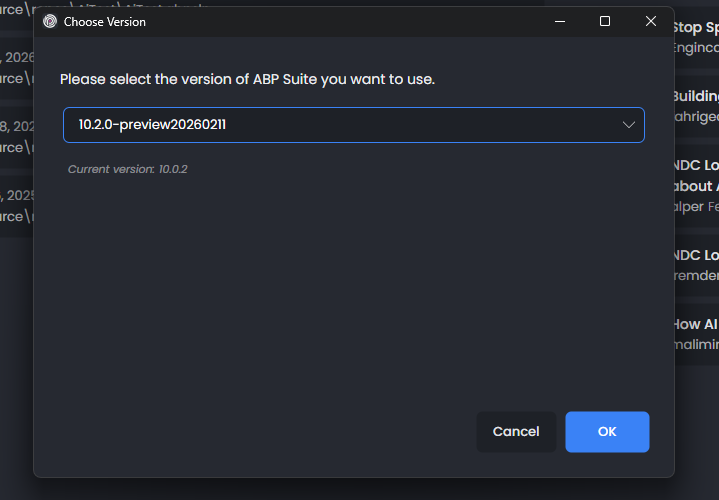Maximize the Choose Version window

(x=605, y=21)
